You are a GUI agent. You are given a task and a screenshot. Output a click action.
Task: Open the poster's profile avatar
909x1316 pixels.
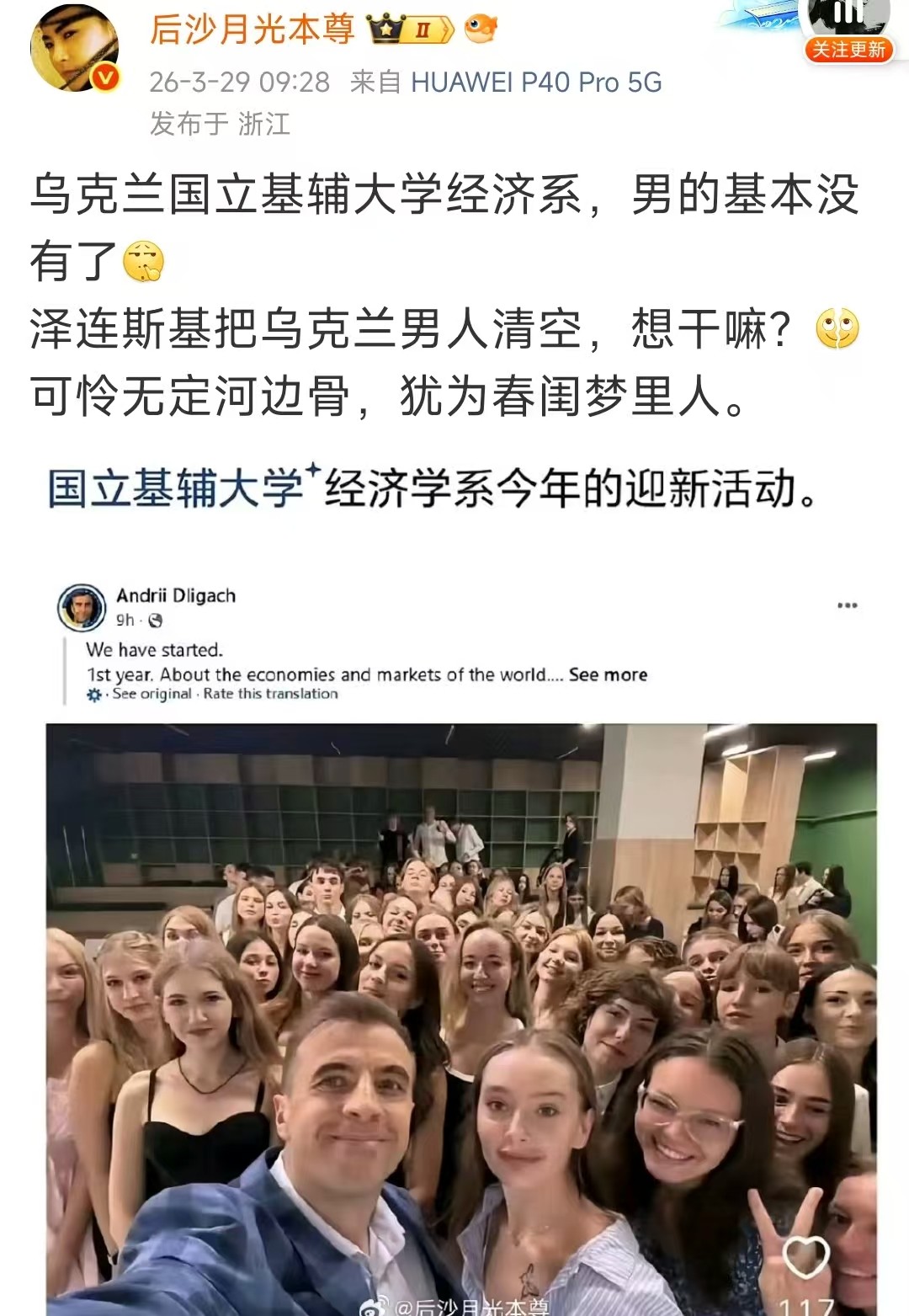75,49
